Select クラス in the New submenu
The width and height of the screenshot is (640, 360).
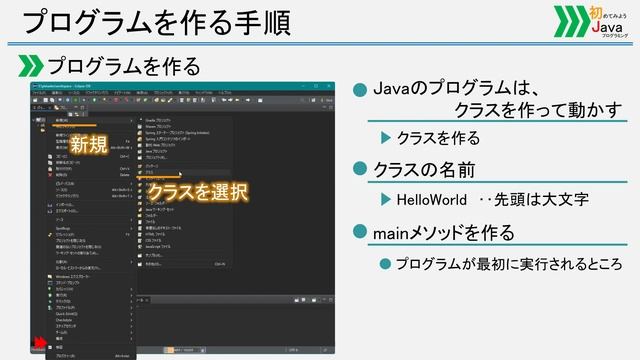tap(184, 172)
